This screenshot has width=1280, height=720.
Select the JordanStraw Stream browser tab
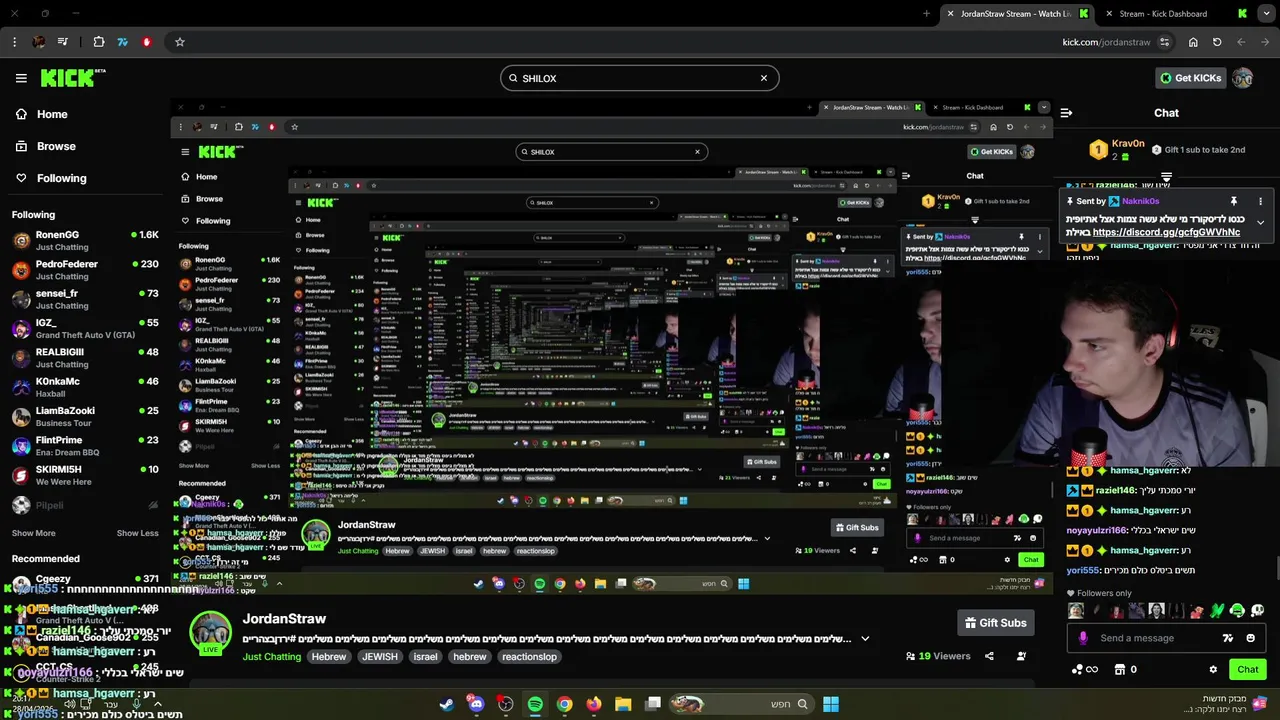point(1015,14)
